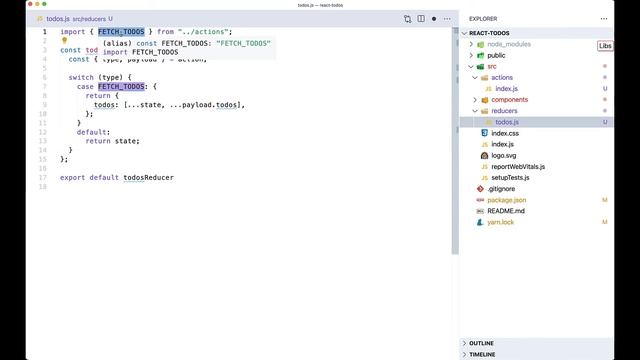Expand the node_modules folder
The height and width of the screenshot is (360, 640).
point(471,44)
